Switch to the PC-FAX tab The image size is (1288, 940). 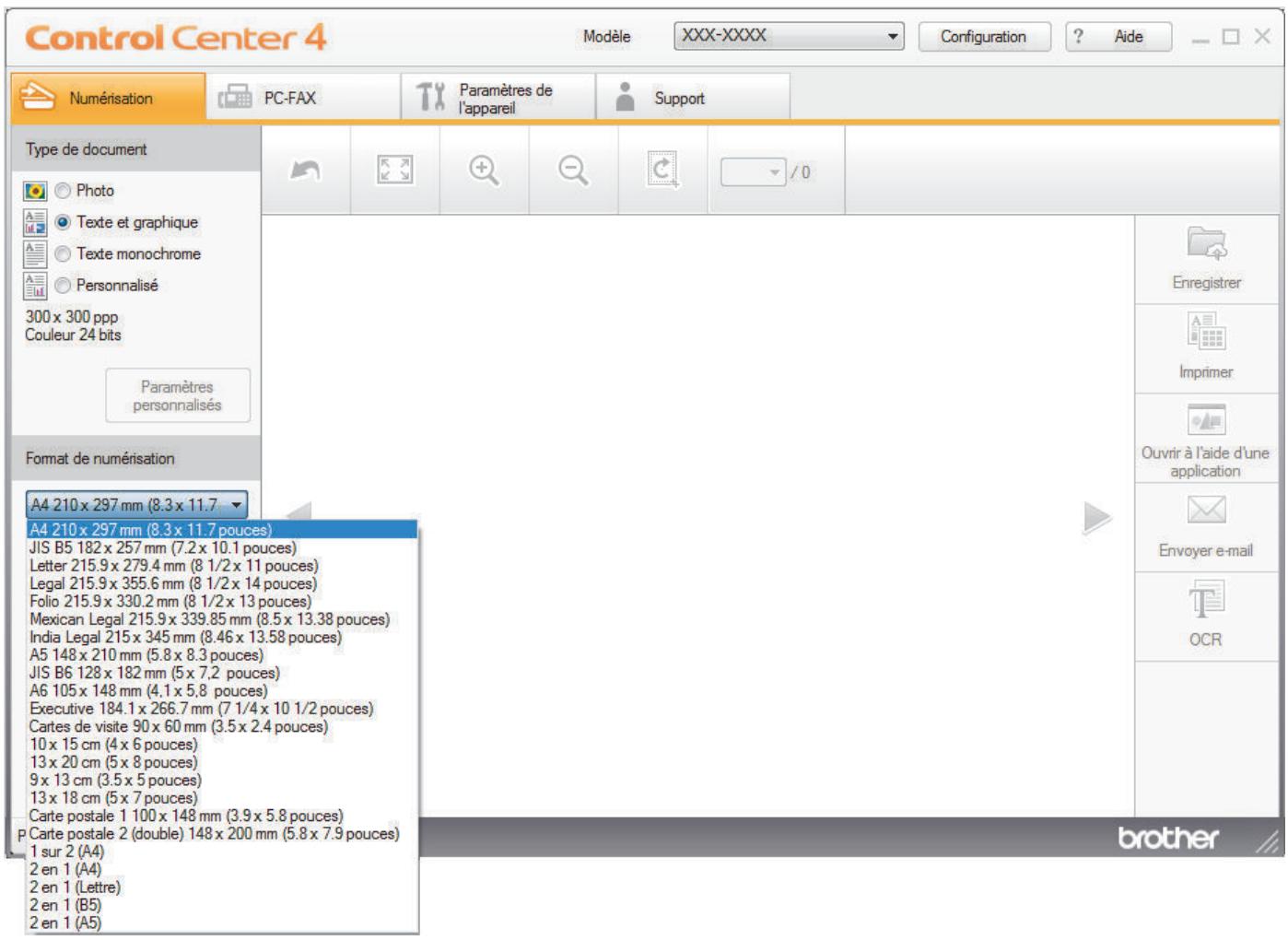(303, 98)
